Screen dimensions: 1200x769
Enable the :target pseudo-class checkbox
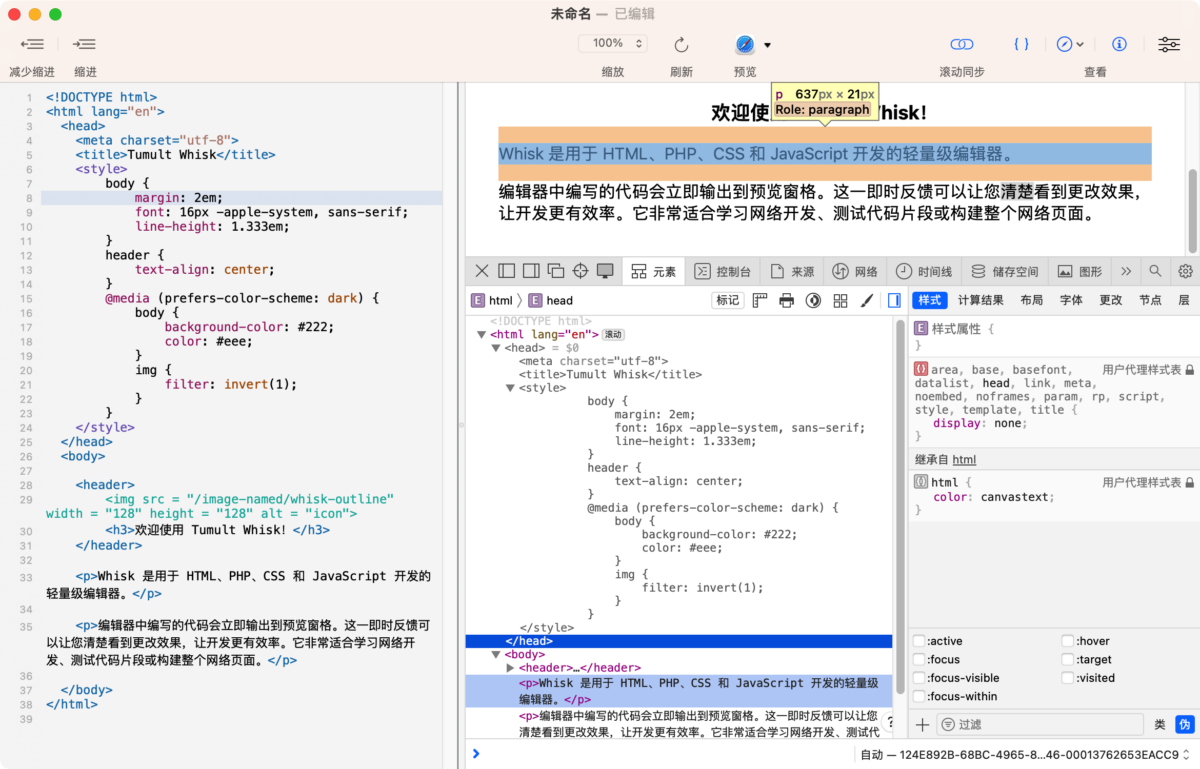[x=1068, y=659]
